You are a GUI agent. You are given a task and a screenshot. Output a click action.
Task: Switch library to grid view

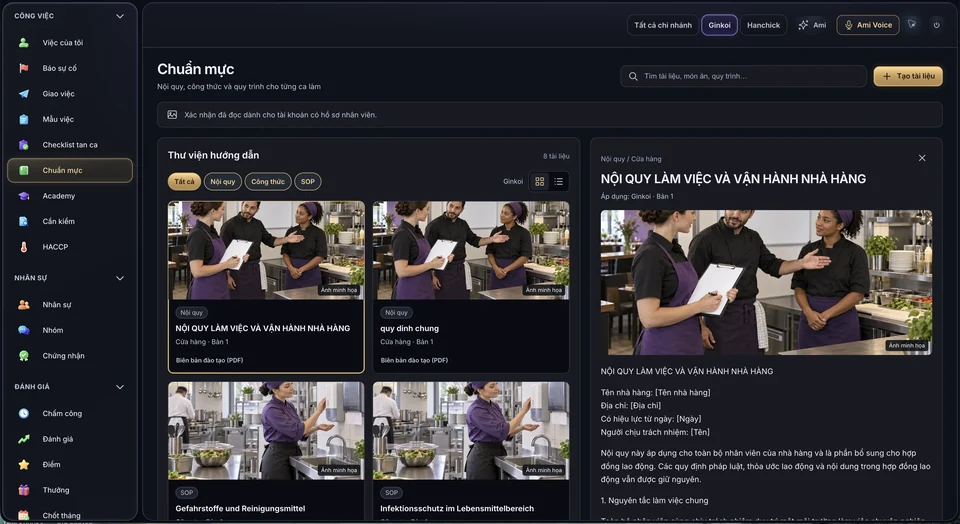click(539, 182)
